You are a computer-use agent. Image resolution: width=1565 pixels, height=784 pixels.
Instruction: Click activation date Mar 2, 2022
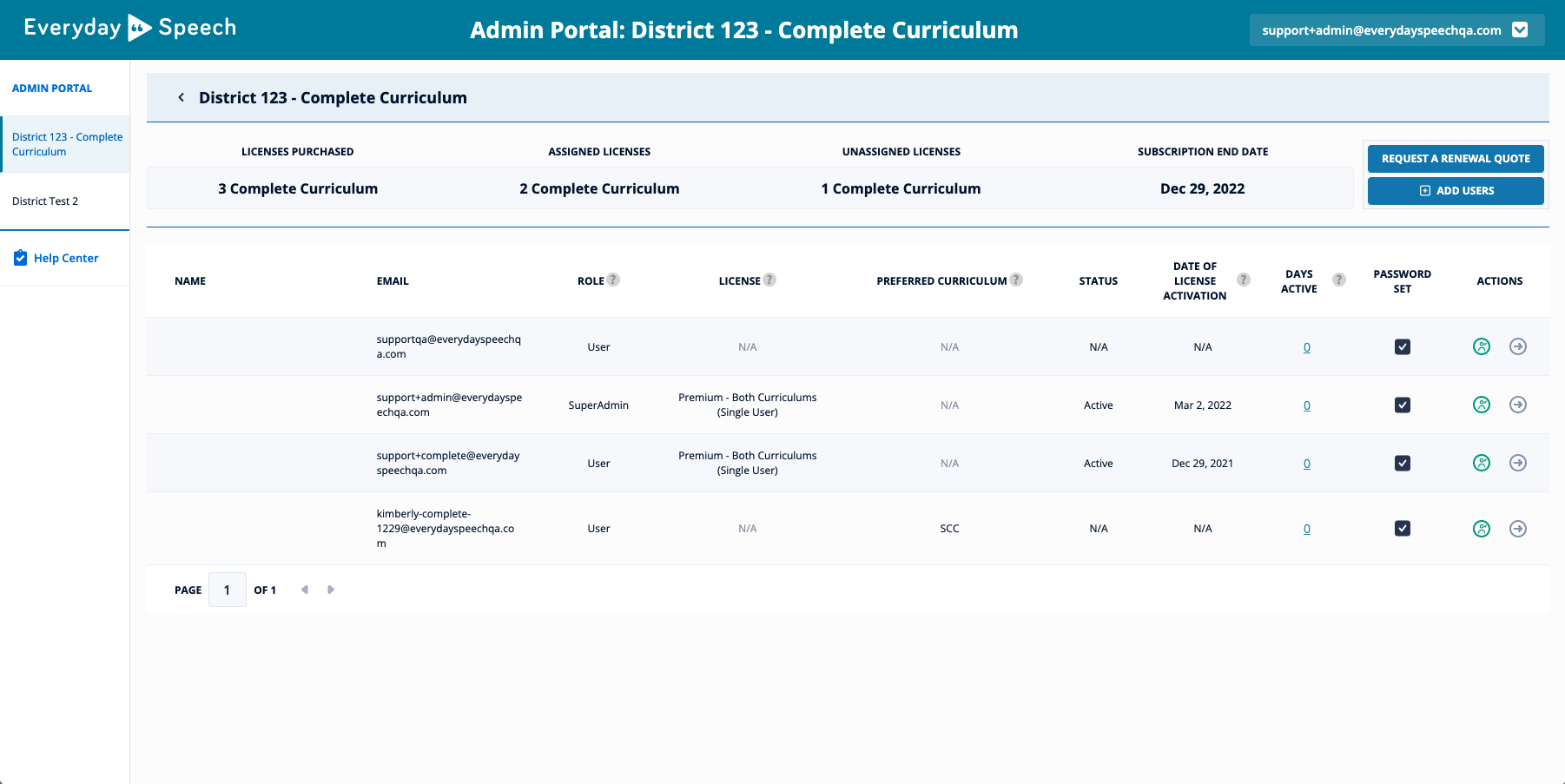[x=1203, y=405]
